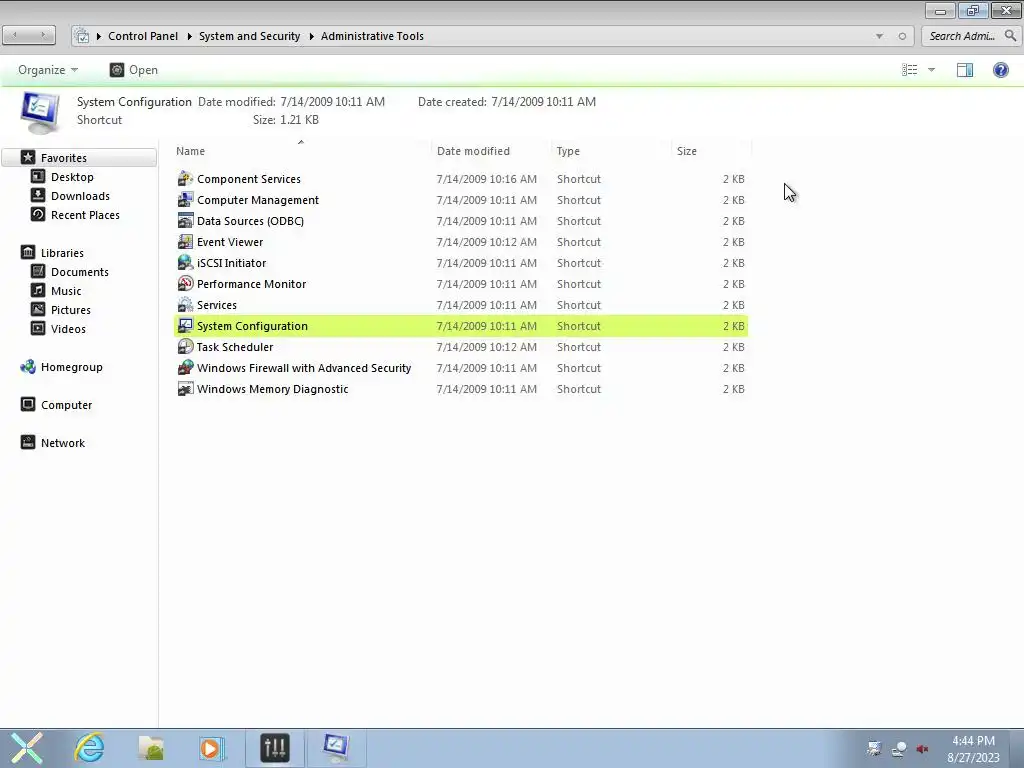Open Documents library in sidebar
1024x768 pixels.
tap(80, 272)
